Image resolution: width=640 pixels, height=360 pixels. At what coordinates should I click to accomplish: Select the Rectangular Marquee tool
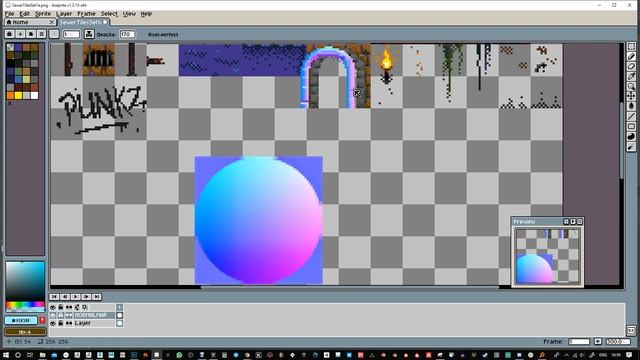pos(631,47)
